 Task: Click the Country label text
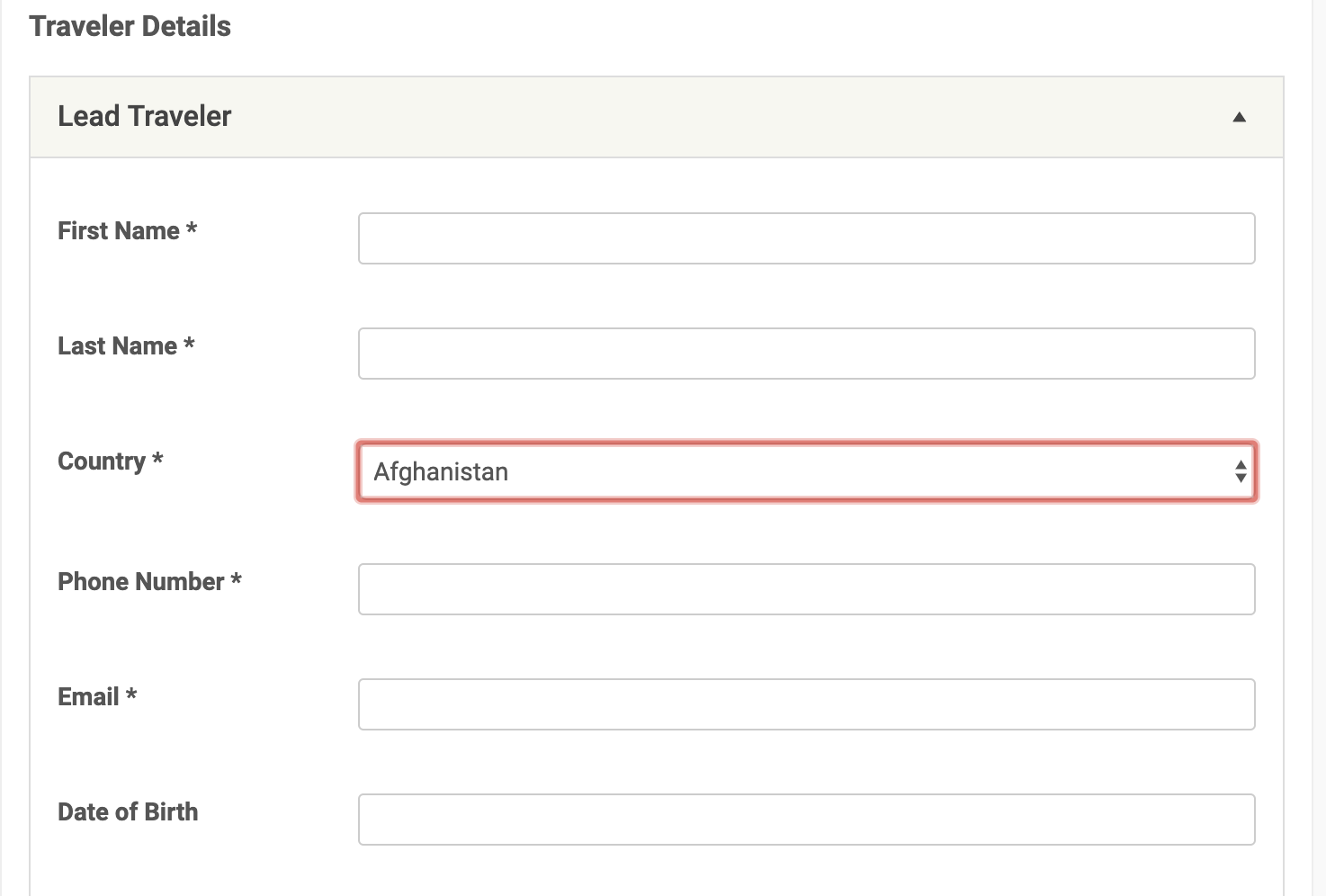tap(101, 461)
